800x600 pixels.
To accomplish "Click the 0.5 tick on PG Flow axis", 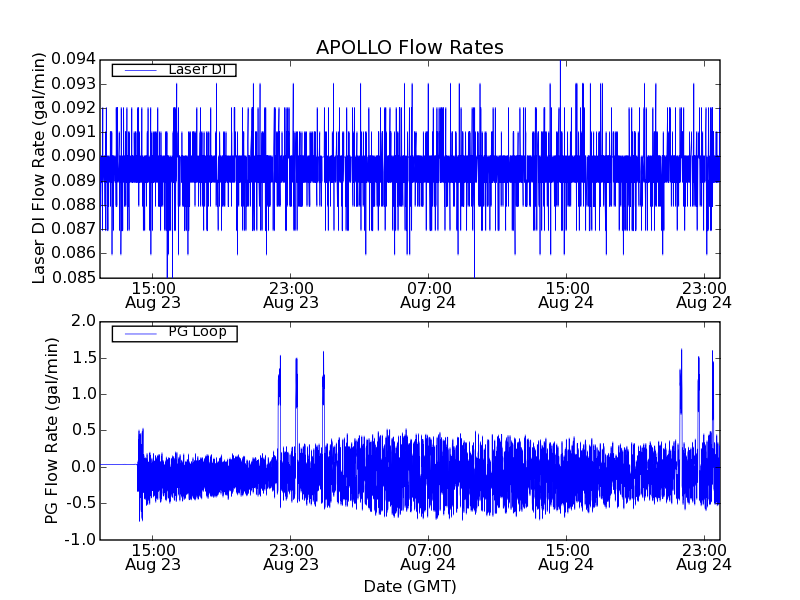I will (x=84, y=430).
